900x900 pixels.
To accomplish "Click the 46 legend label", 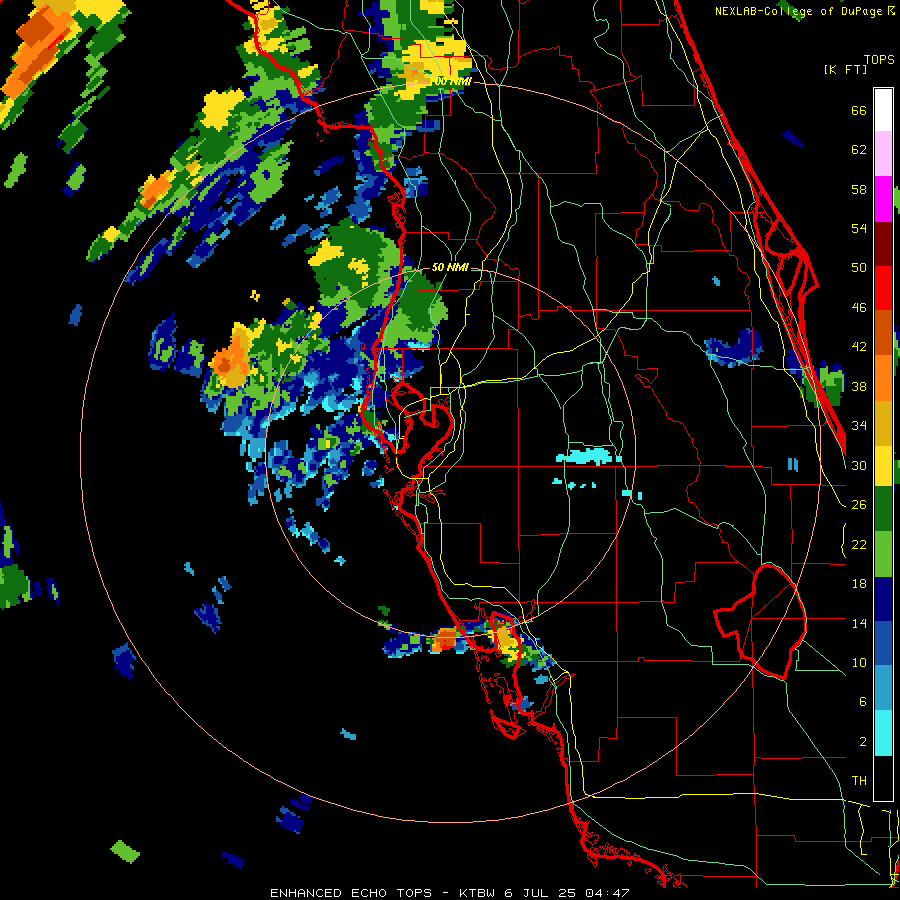I will point(859,308).
